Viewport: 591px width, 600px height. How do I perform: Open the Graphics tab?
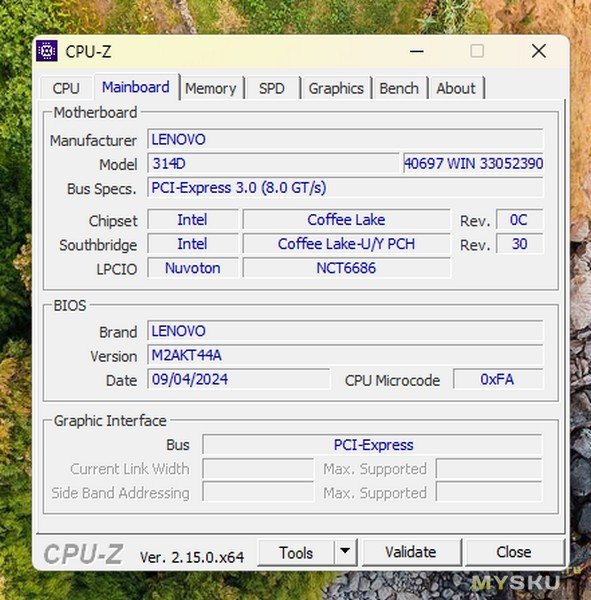click(336, 88)
